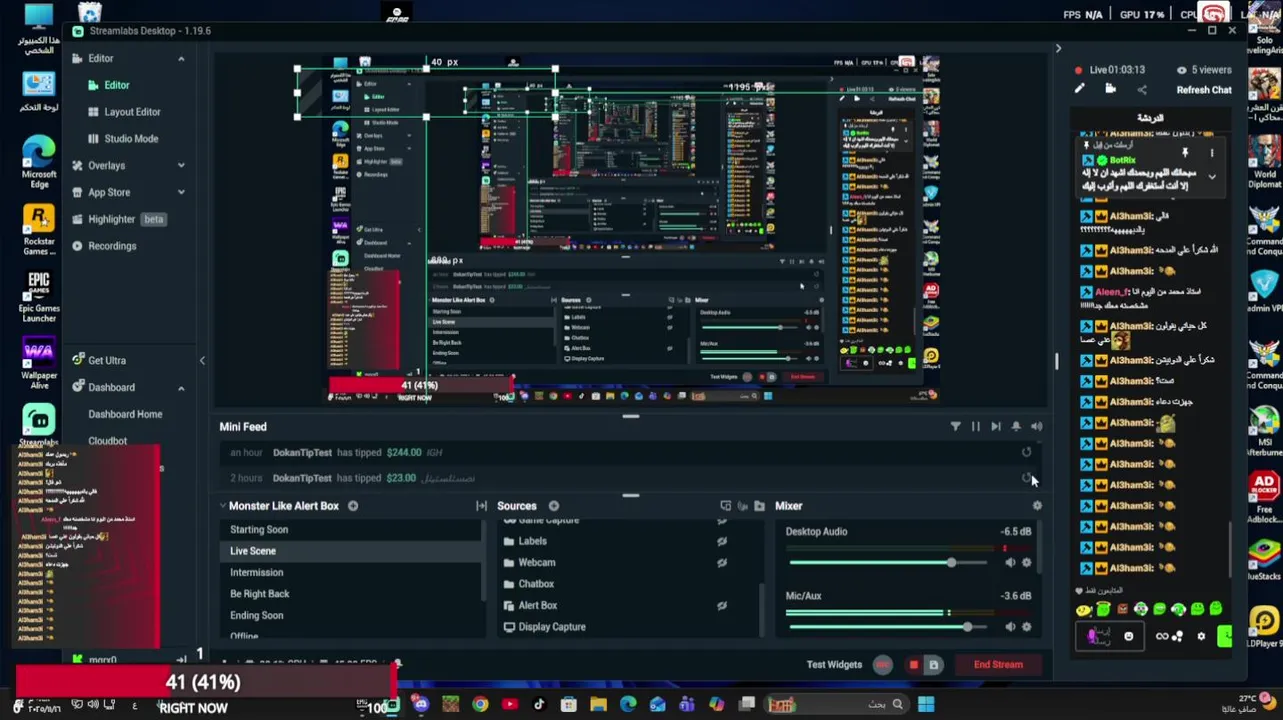Viewport: 1283px width, 720px height.
Task: Click Test Widgets
Action: (834, 665)
